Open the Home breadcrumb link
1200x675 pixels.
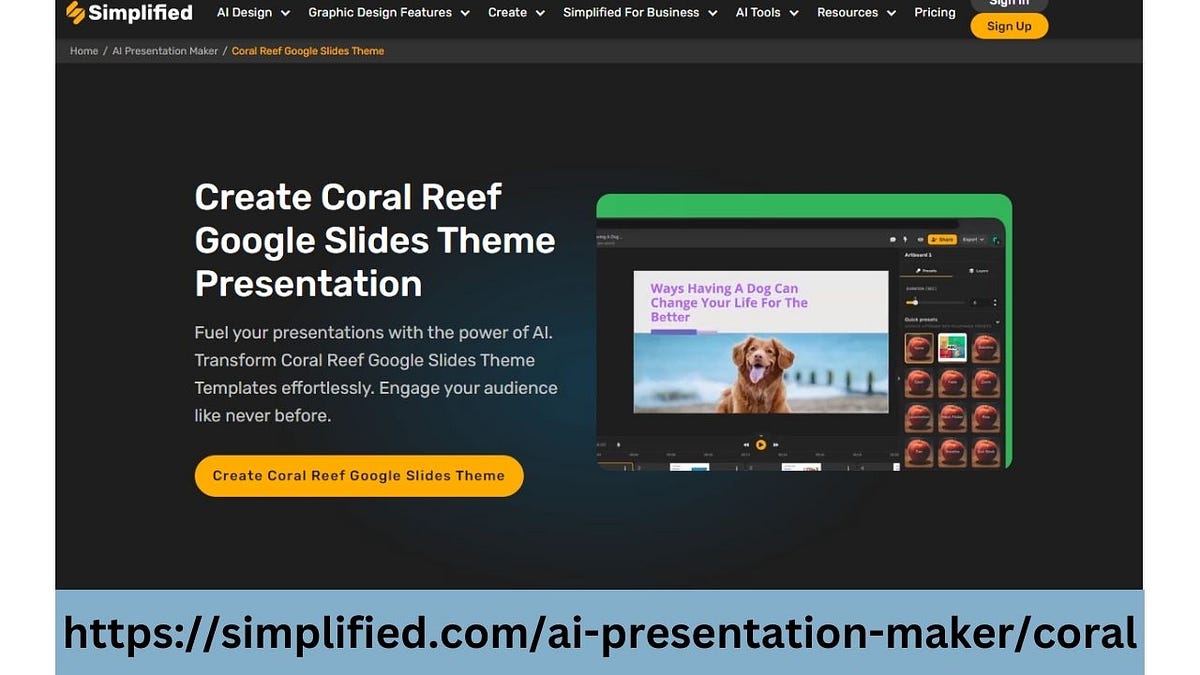(83, 50)
